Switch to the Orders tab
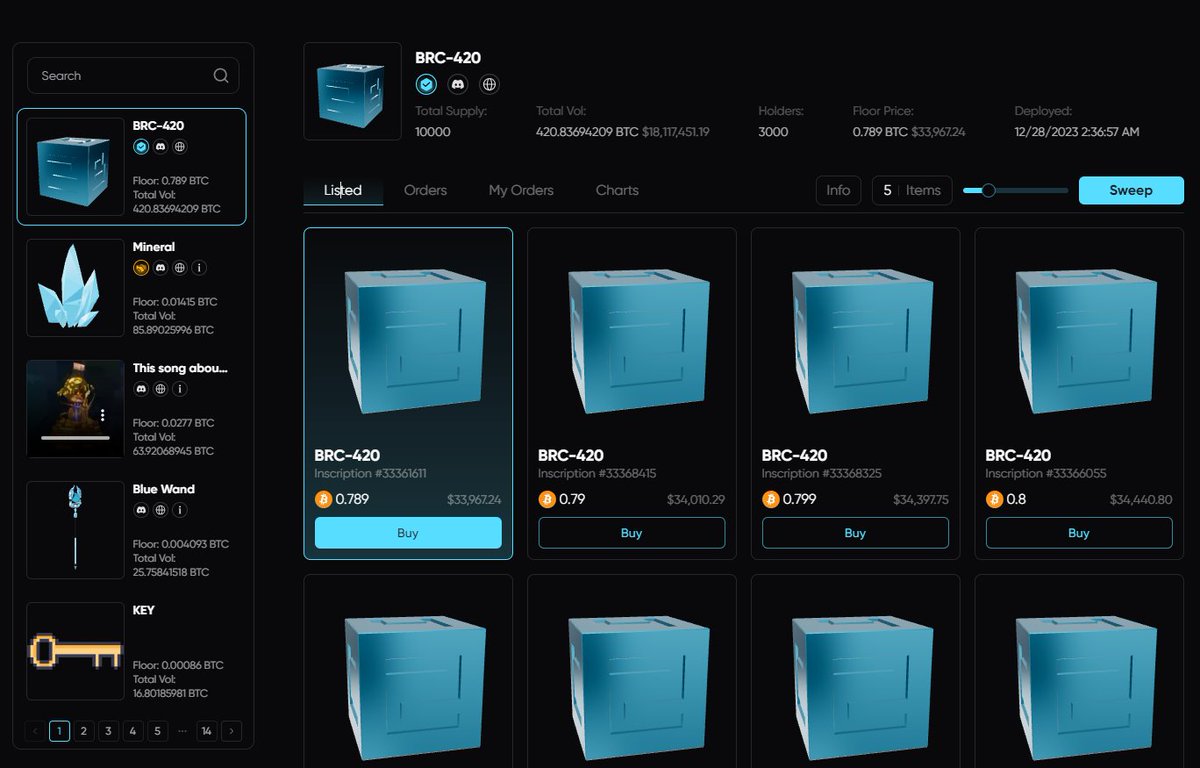 pyautogui.click(x=425, y=190)
